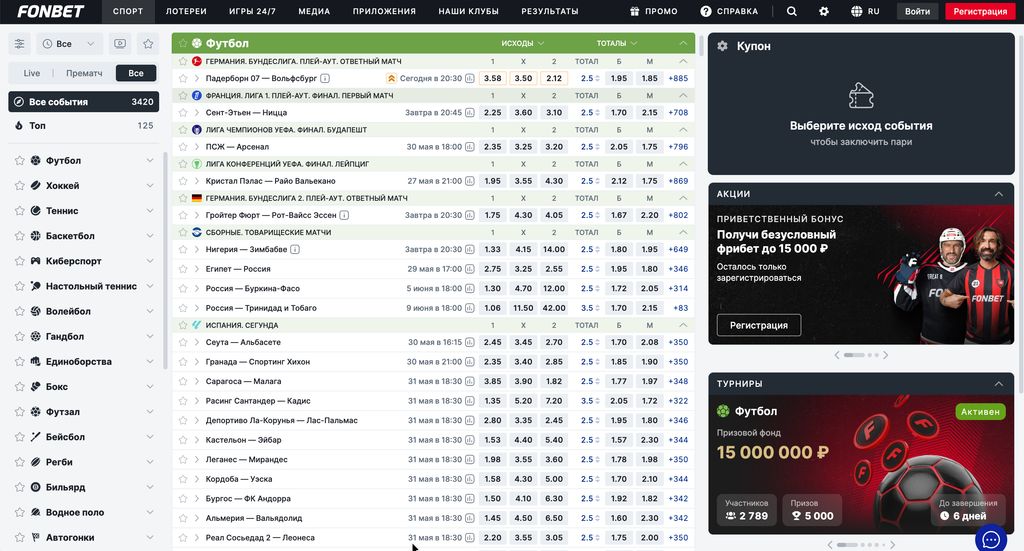
Task: Click the Теннис ball icon in sidebar
Action: click(x=36, y=210)
